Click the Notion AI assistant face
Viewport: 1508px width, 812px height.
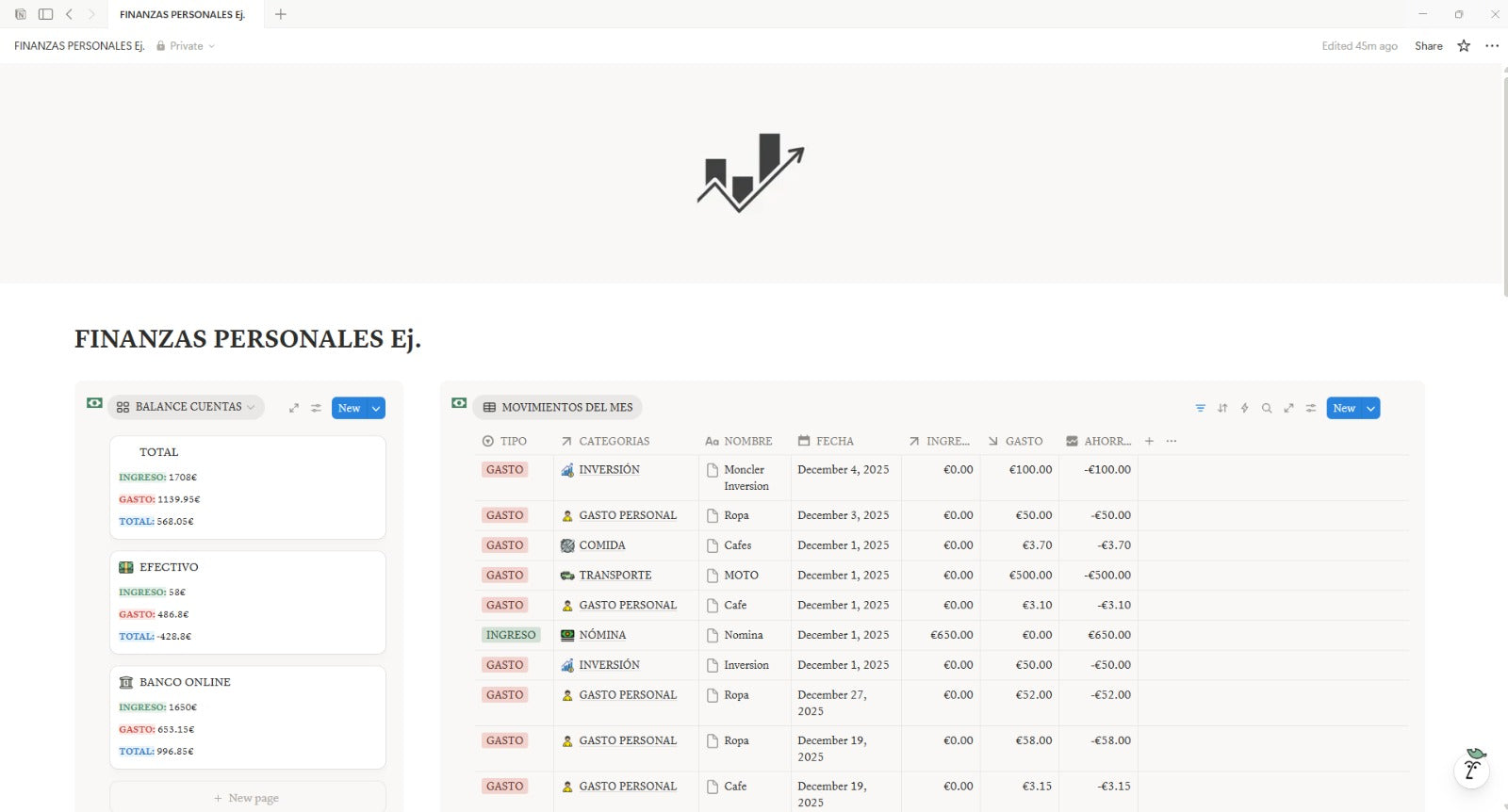click(1472, 768)
